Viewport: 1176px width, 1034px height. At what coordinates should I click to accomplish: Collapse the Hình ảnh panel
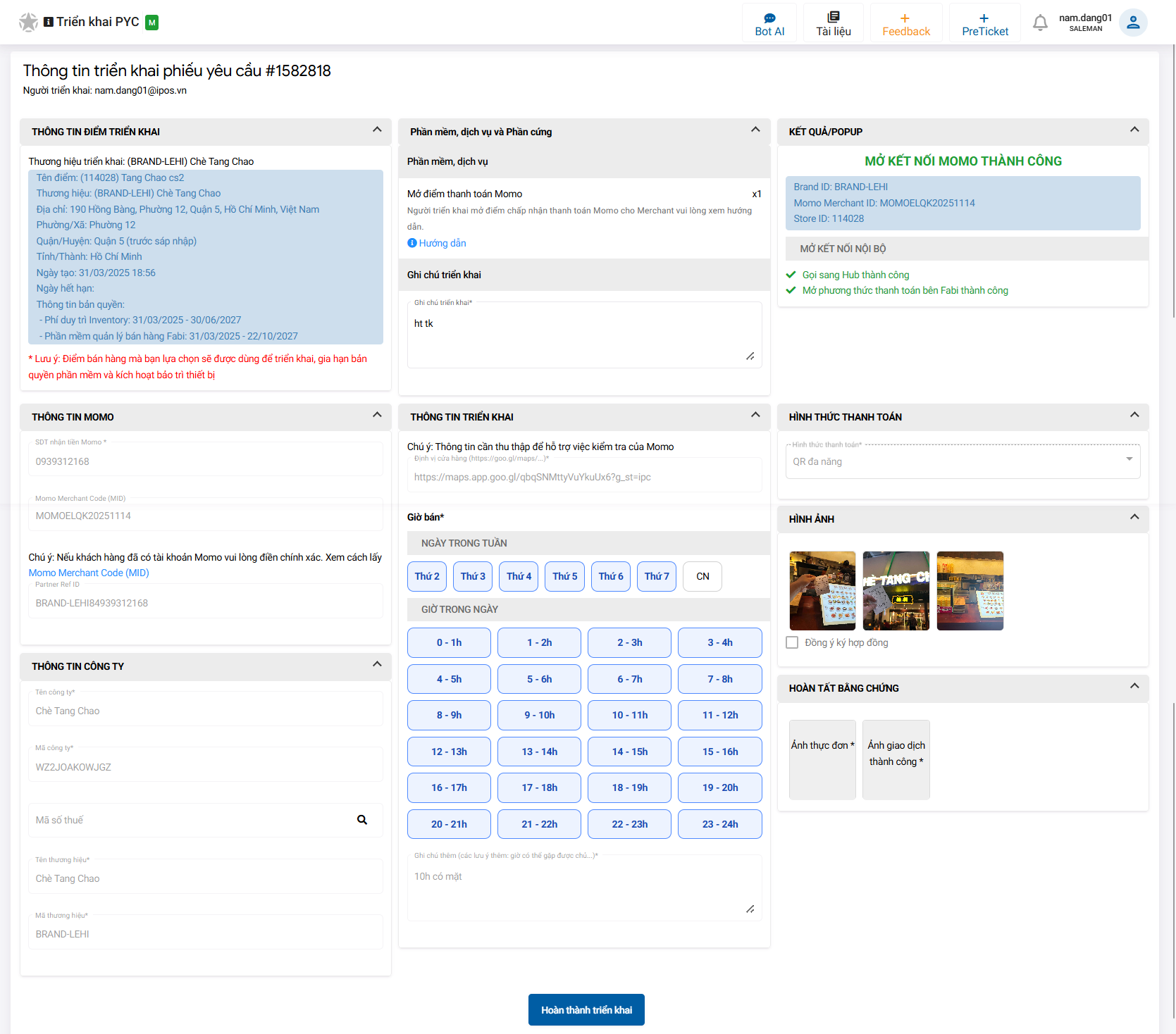point(1134,518)
